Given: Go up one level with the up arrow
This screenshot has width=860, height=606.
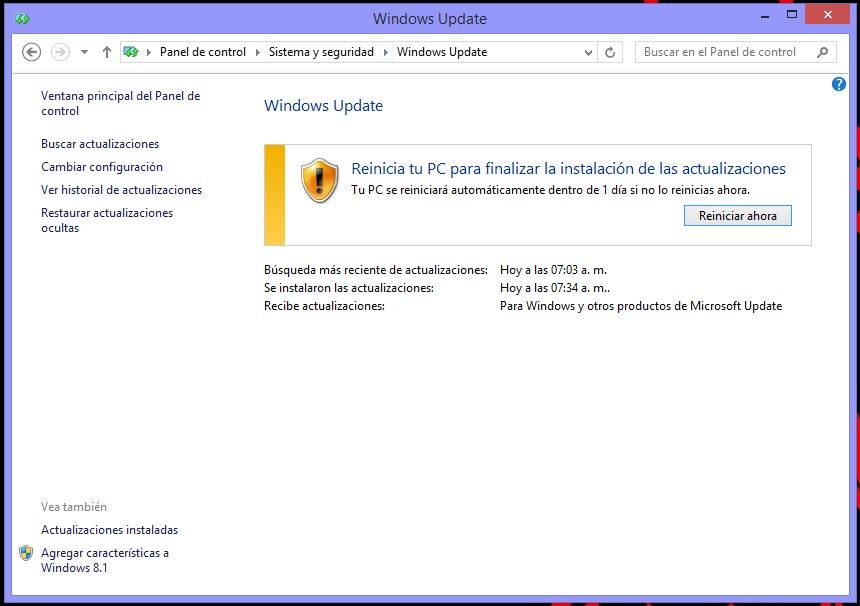Looking at the screenshot, I should tap(106, 51).
